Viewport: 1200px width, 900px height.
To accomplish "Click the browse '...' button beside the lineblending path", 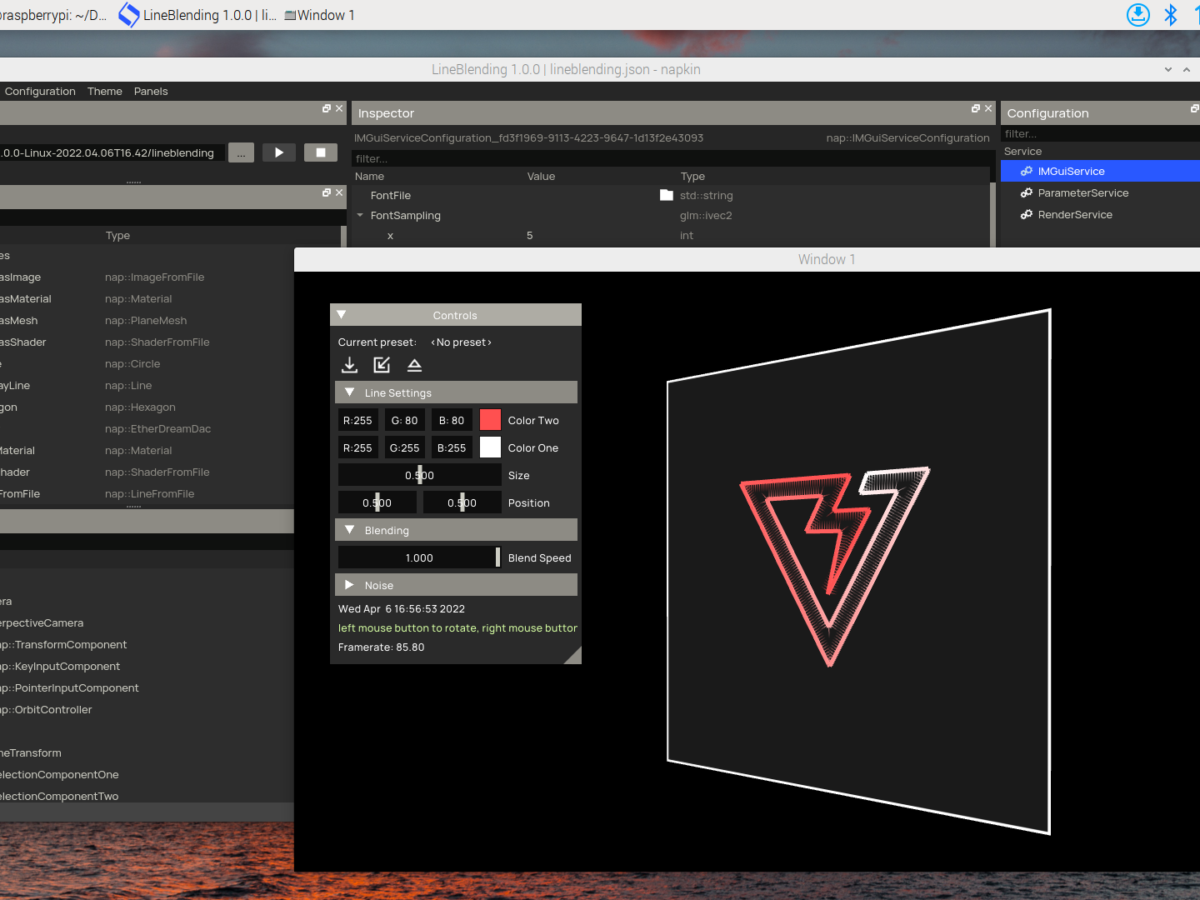I will pos(241,152).
